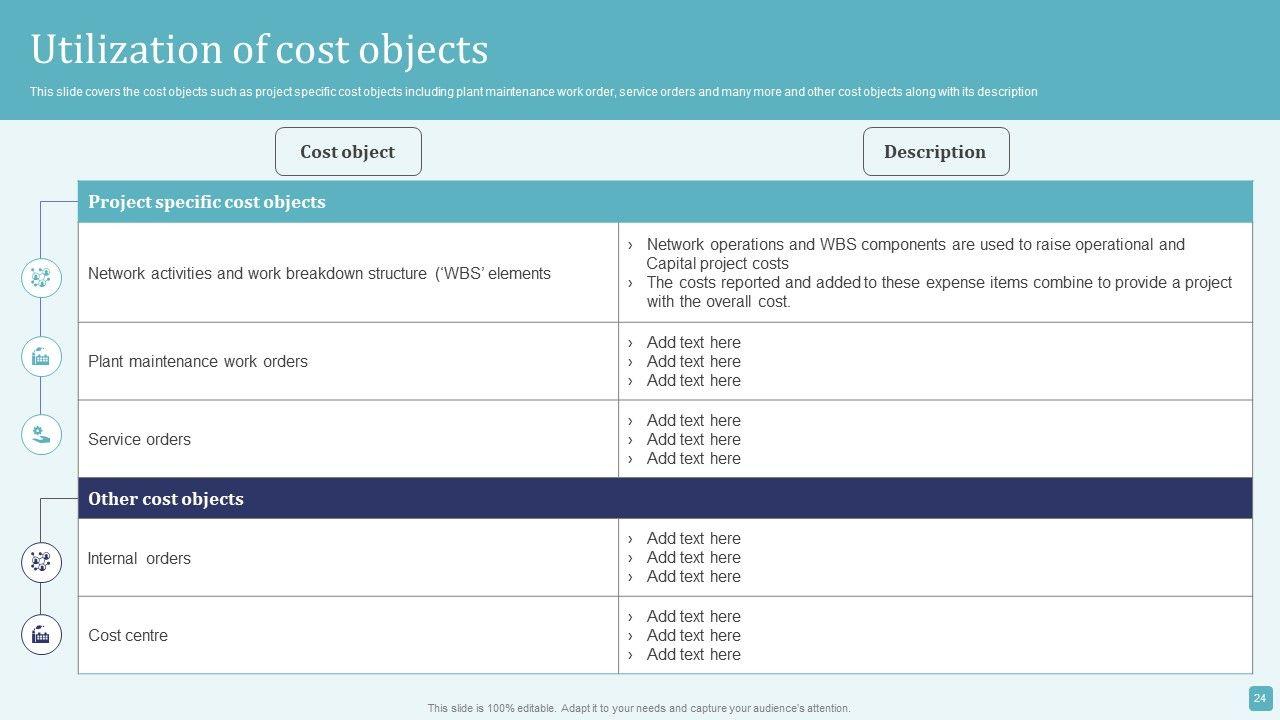Click the cost centre factory icon
This screenshot has height=720, width=1280.
pyautogui.click(x=41, y=634)
